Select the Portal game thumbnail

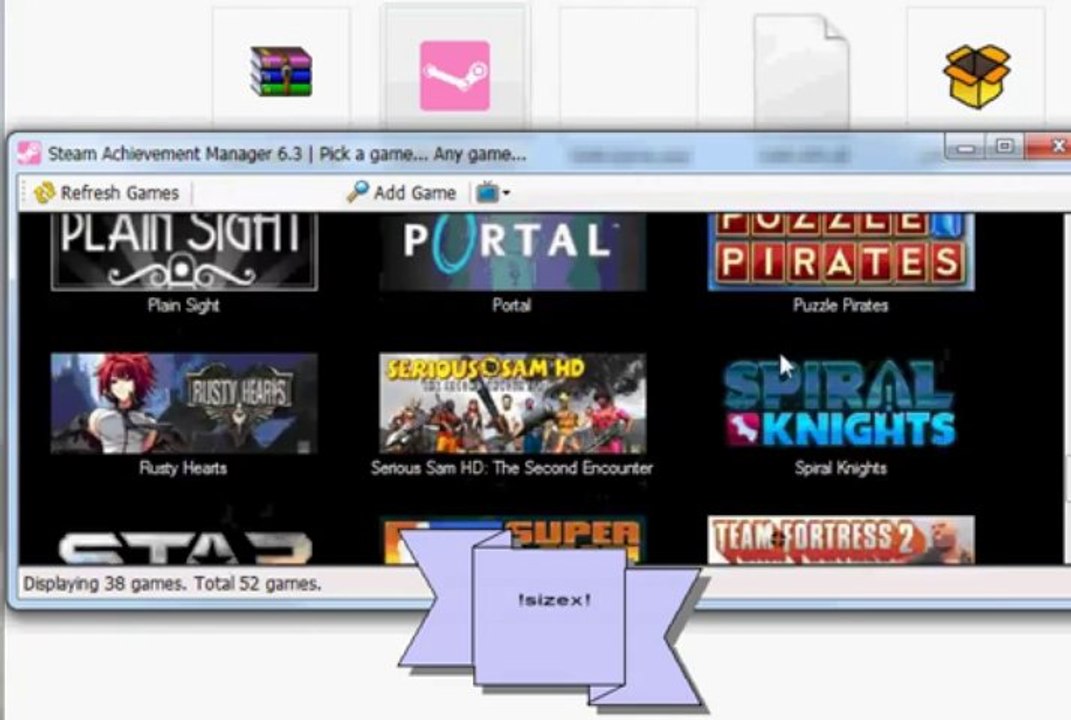[x=512, y=251]
